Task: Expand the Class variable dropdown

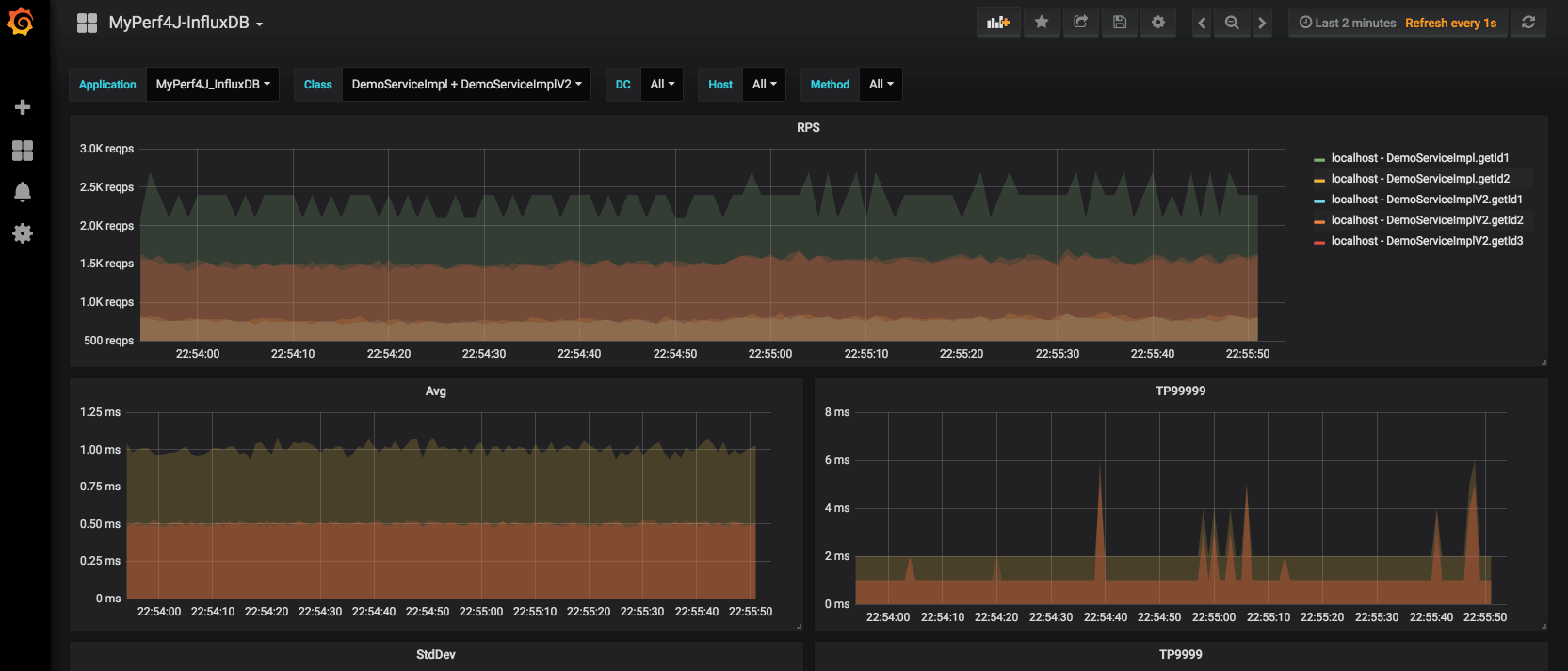Action: pyautogui.click(x=466, y=85)
